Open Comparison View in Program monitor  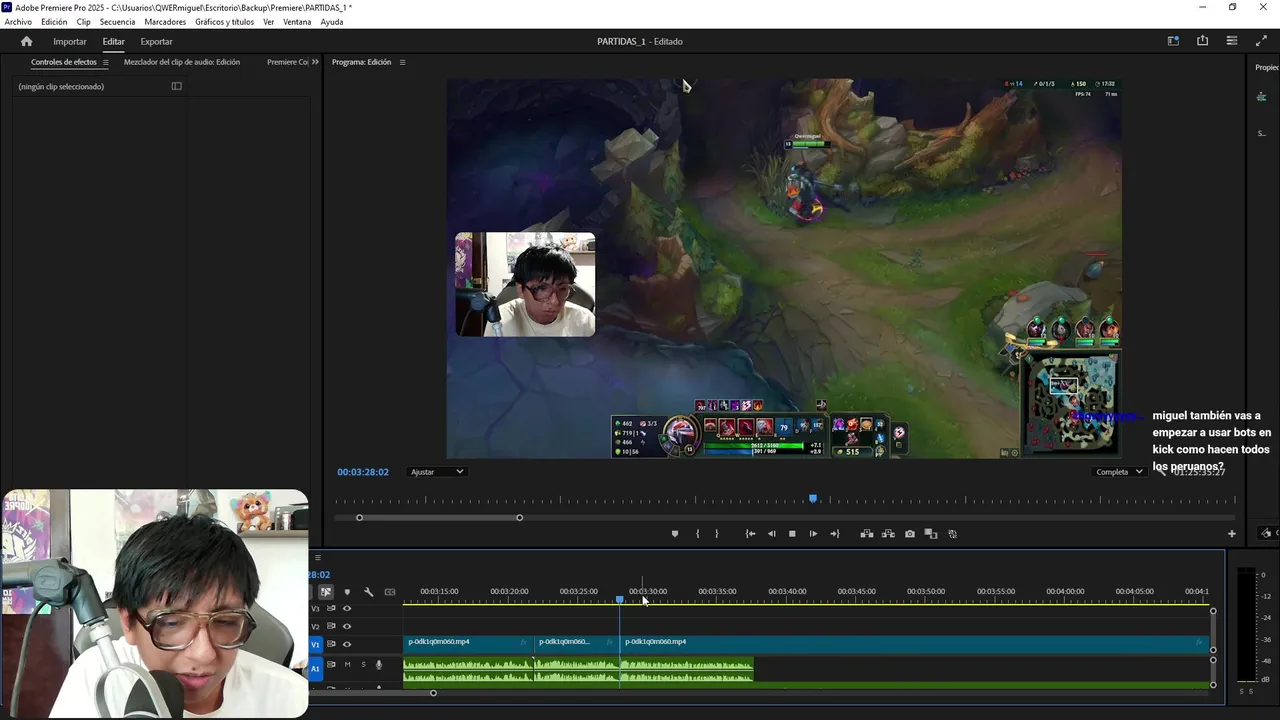(930, 534)
